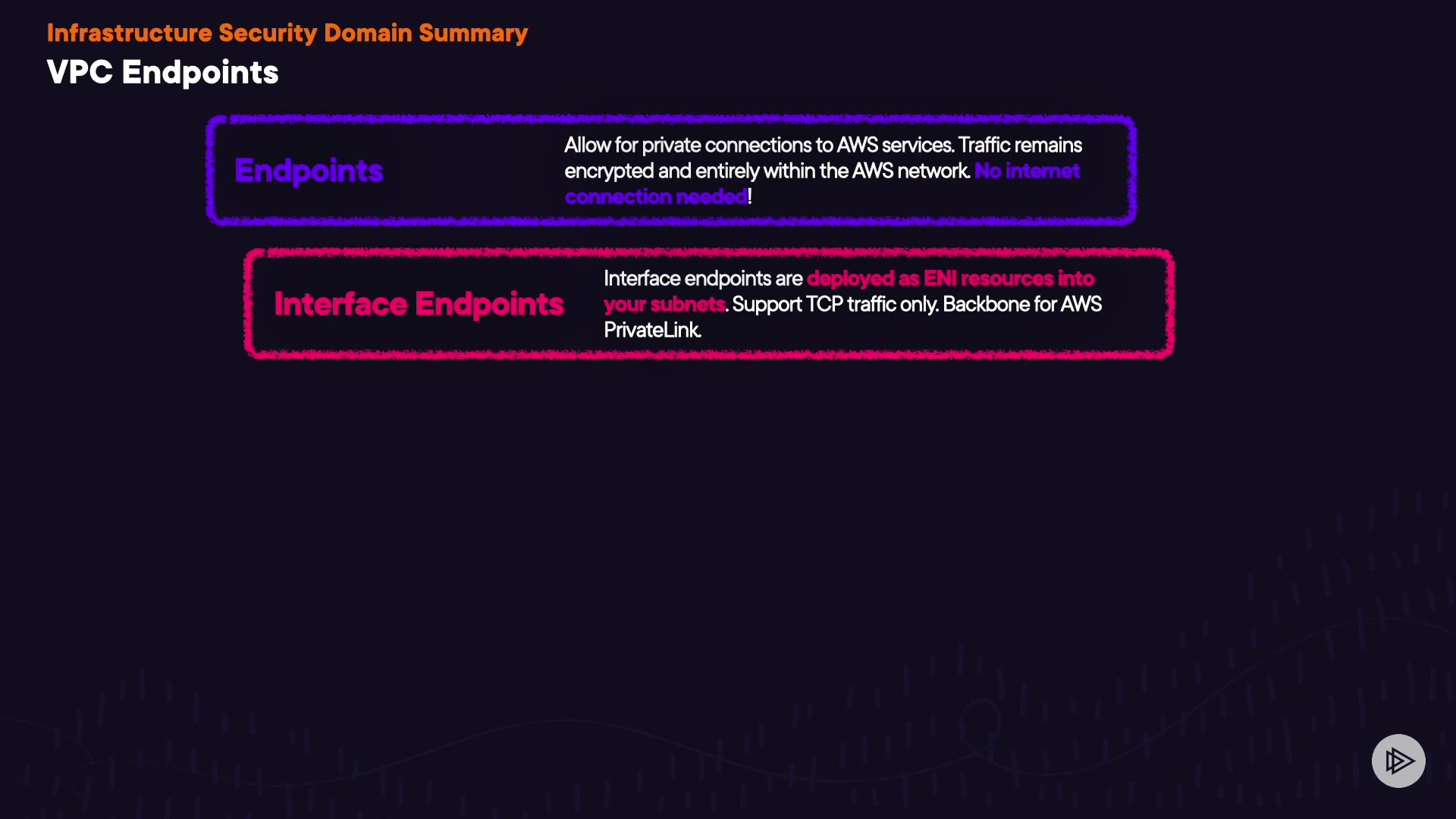
Task: Click the 'Interface endpoints are' white text
Action: pos(702,278)
